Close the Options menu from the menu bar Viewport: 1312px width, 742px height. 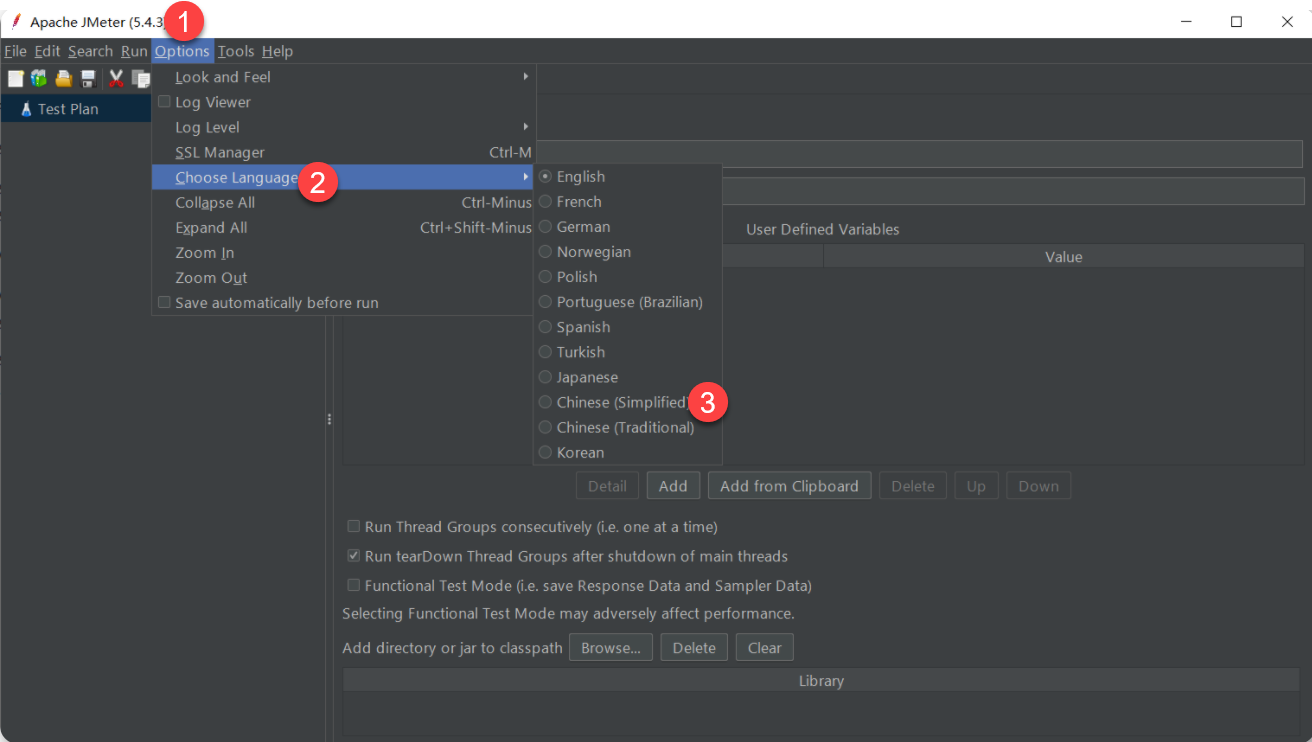[x=182, y=51]
